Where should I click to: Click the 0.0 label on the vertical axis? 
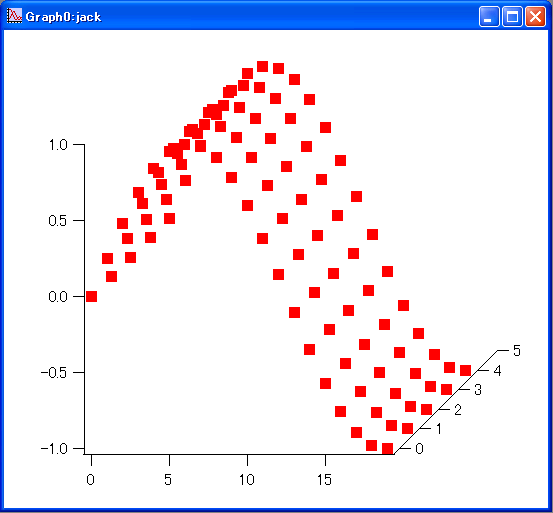coord(58,297)
